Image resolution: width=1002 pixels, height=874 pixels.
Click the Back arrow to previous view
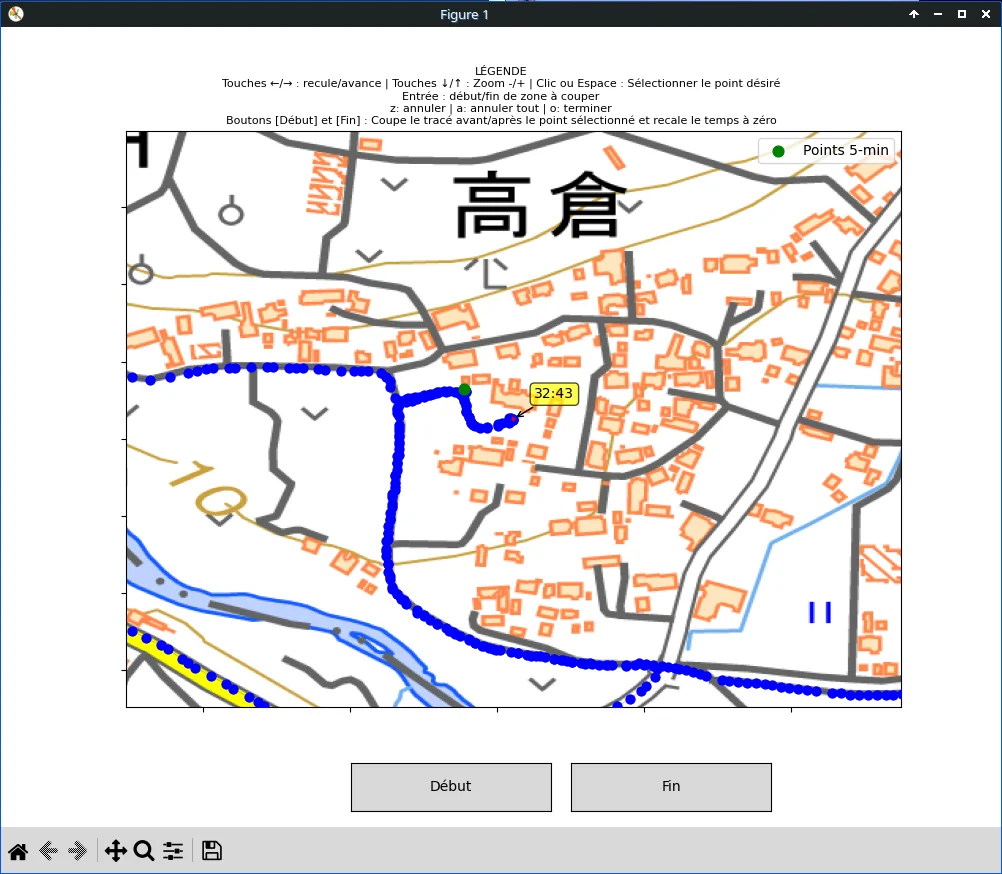point(48,851)
